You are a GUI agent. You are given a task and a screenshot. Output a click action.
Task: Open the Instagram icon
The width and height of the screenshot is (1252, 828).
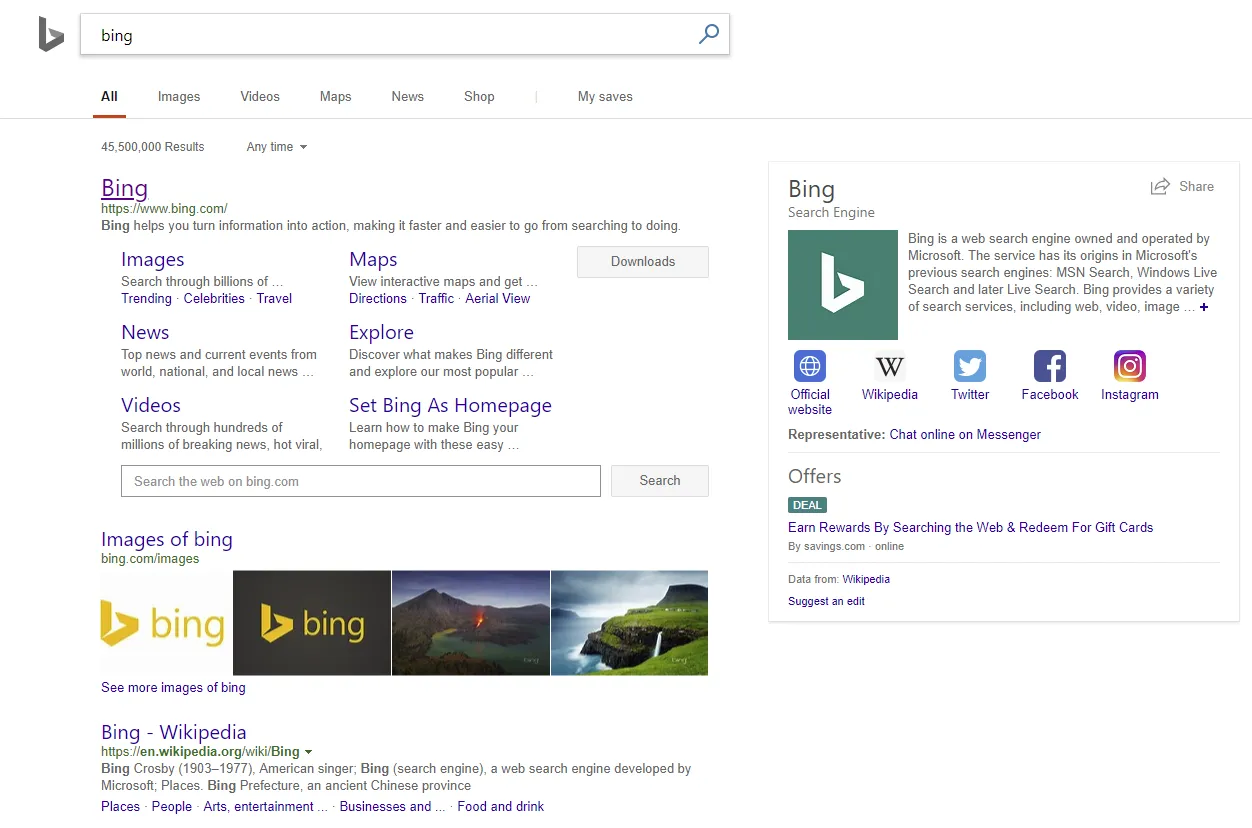(1130, 366)
